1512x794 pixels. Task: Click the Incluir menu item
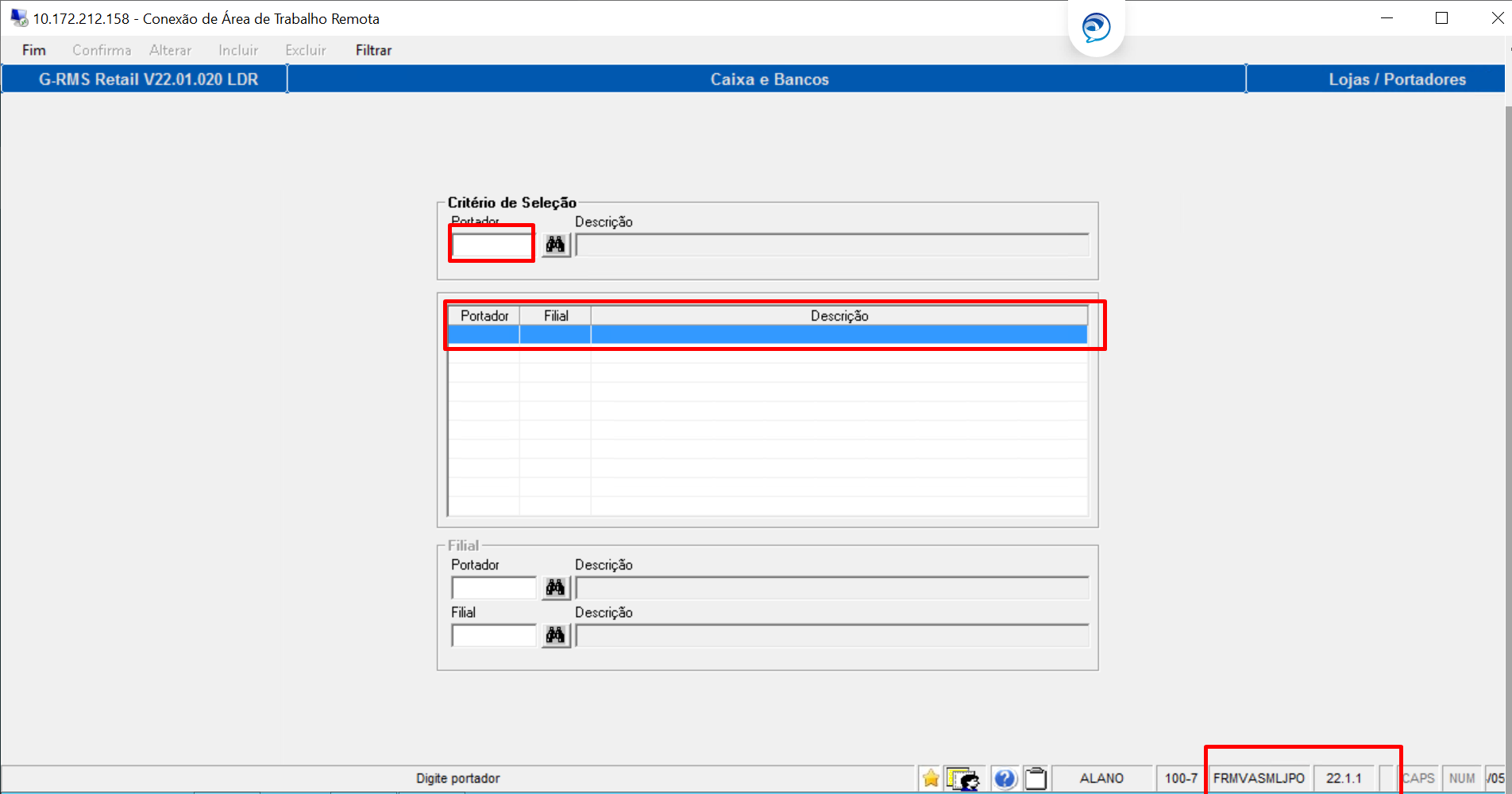(x=238, y=50)
